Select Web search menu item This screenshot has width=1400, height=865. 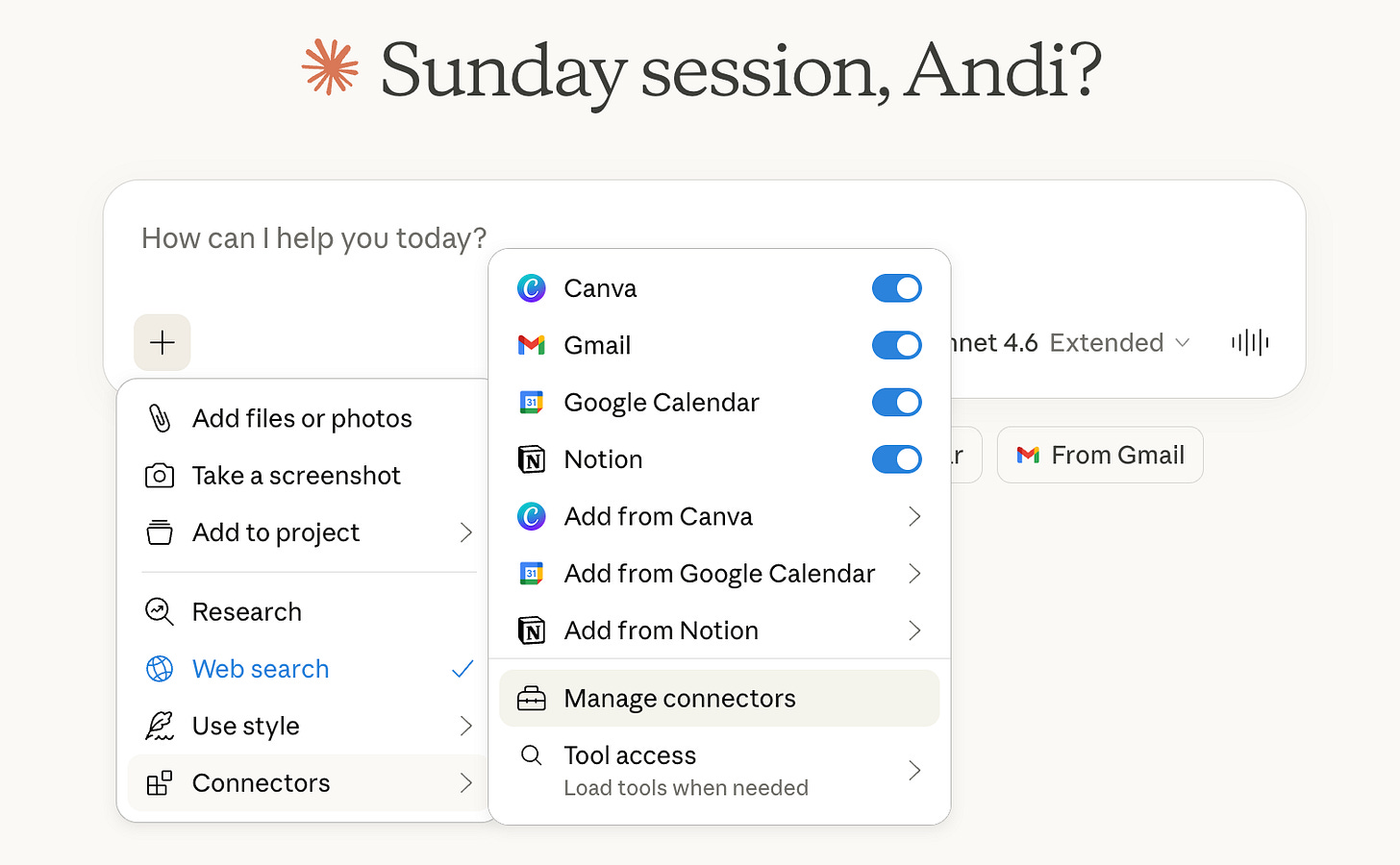[261, 669]
